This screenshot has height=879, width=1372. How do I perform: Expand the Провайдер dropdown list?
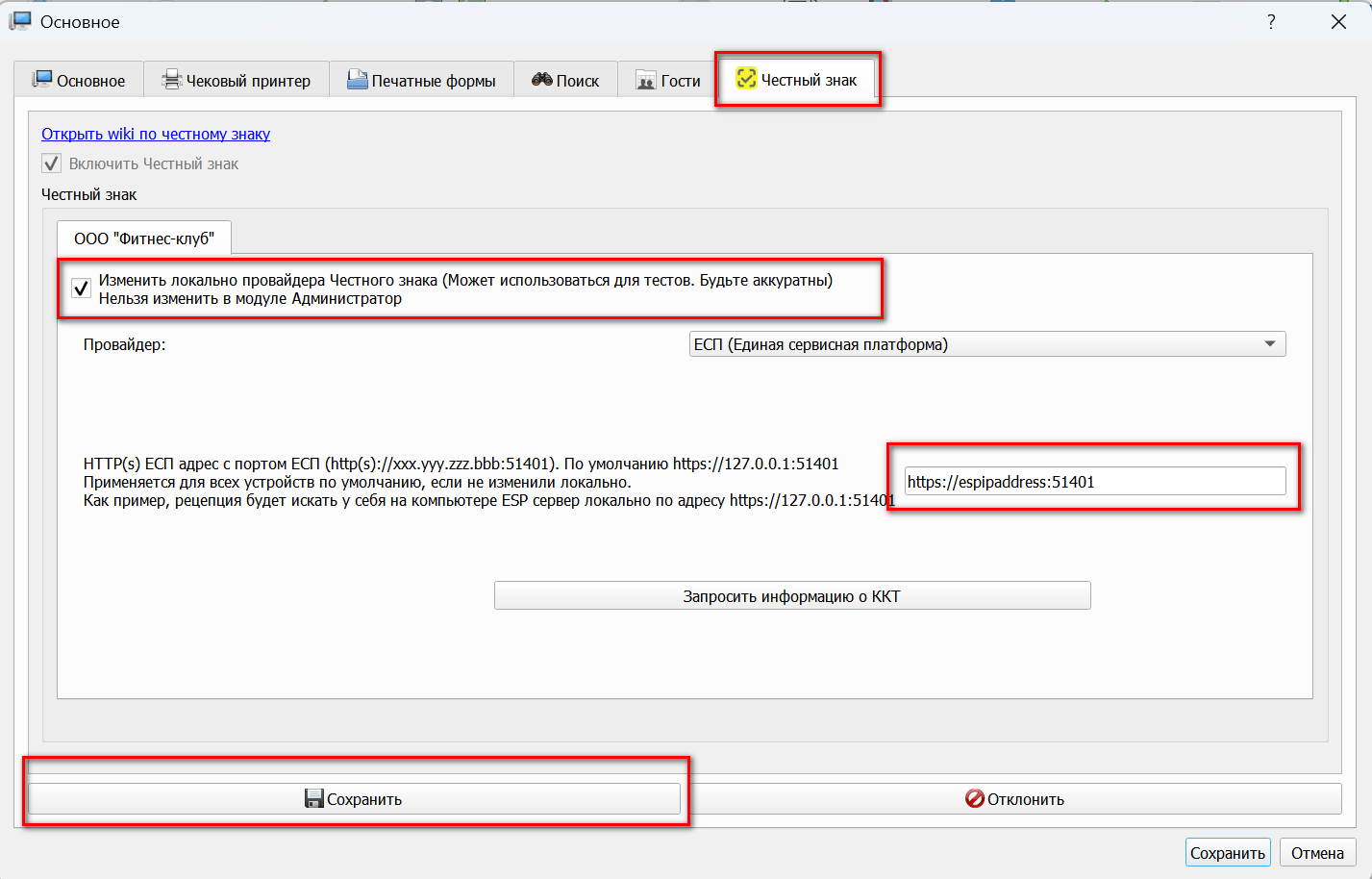tap(987, 344)
